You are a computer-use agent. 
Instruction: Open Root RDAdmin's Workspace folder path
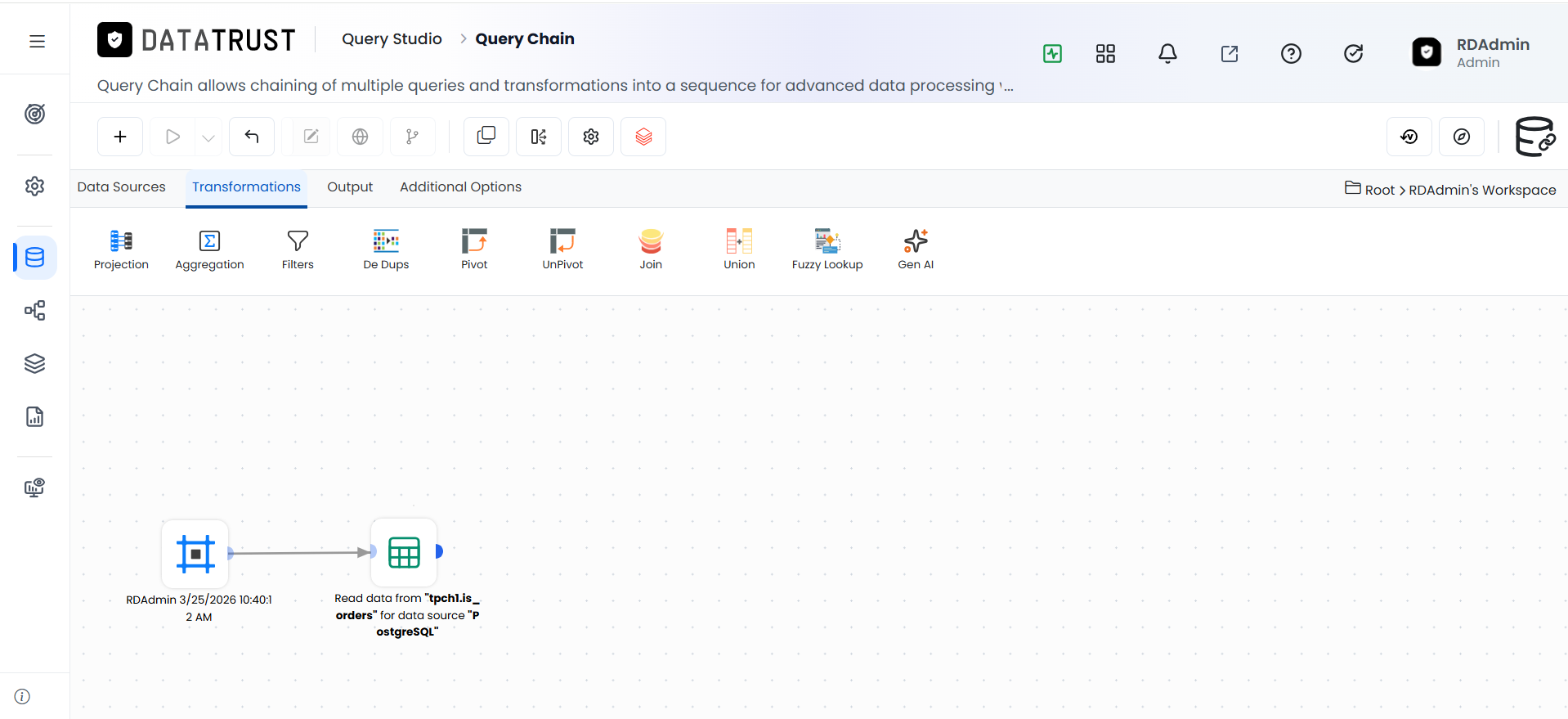1450,189
